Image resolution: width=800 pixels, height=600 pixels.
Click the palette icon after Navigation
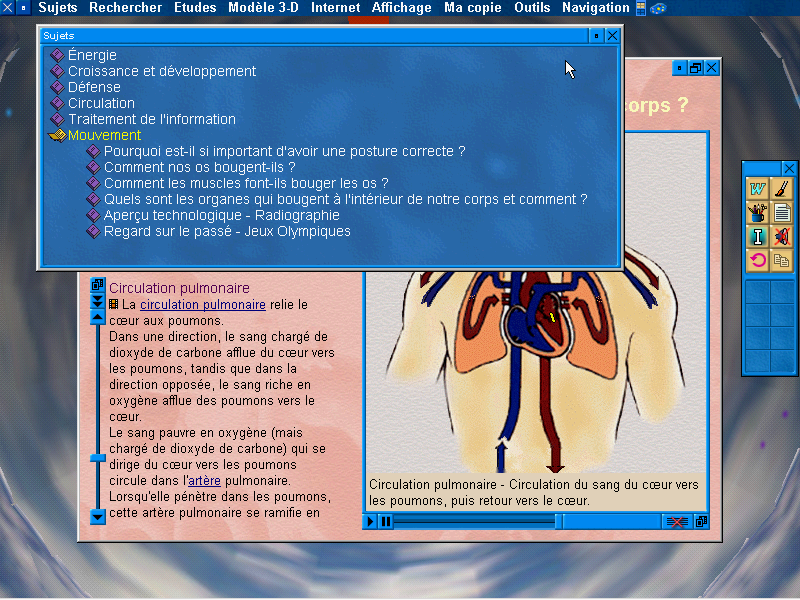tap(658, 8)
